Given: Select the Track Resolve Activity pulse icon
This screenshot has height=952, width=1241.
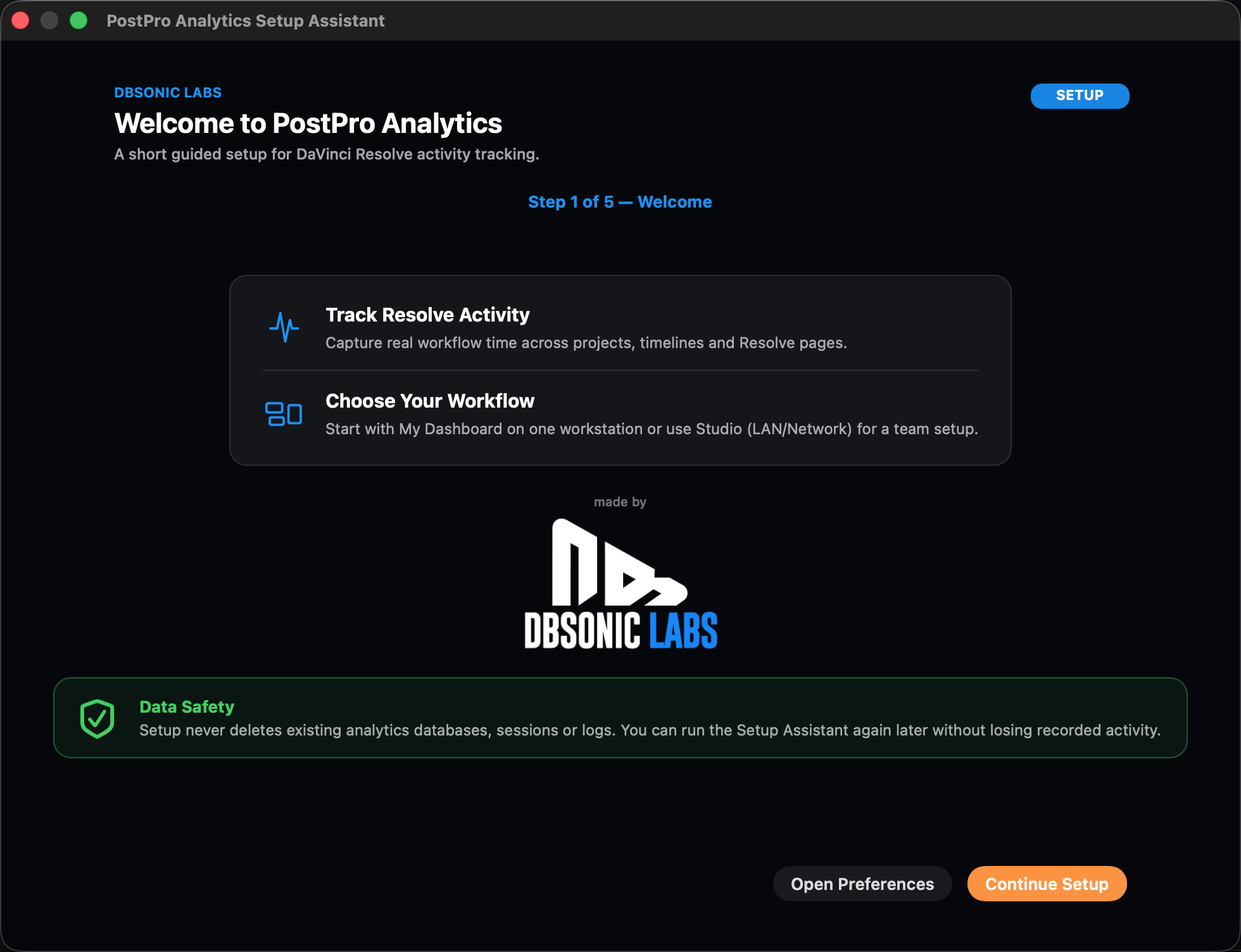Looking at the screenshot, I should tap(284, 327).
